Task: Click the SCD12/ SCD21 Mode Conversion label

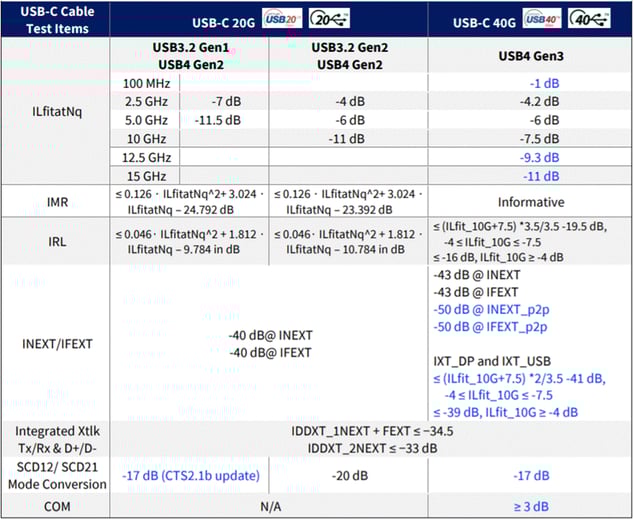Action: 57,476
